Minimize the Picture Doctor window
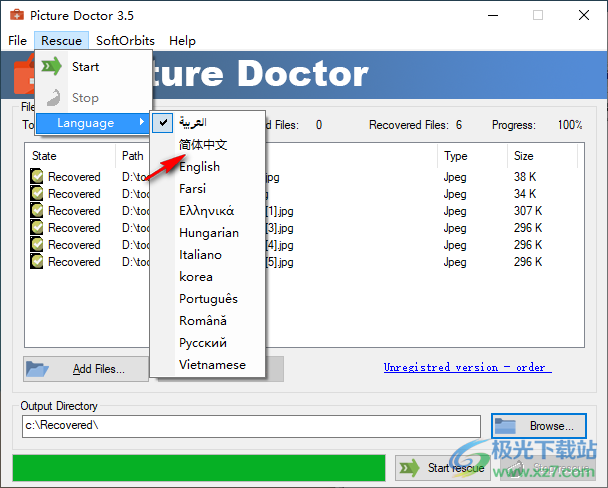 click(x=493, y=16)
